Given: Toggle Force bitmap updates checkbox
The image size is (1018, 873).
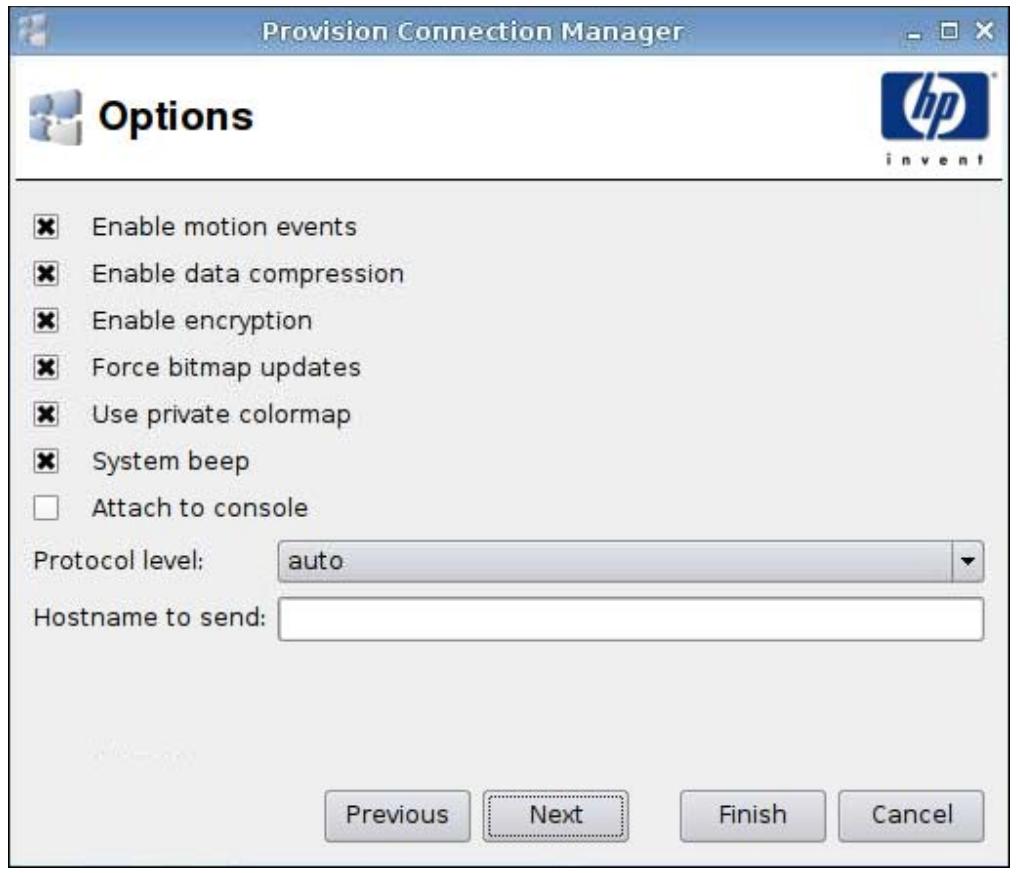Looking at the screenshot, I should [x=46, y=367].
